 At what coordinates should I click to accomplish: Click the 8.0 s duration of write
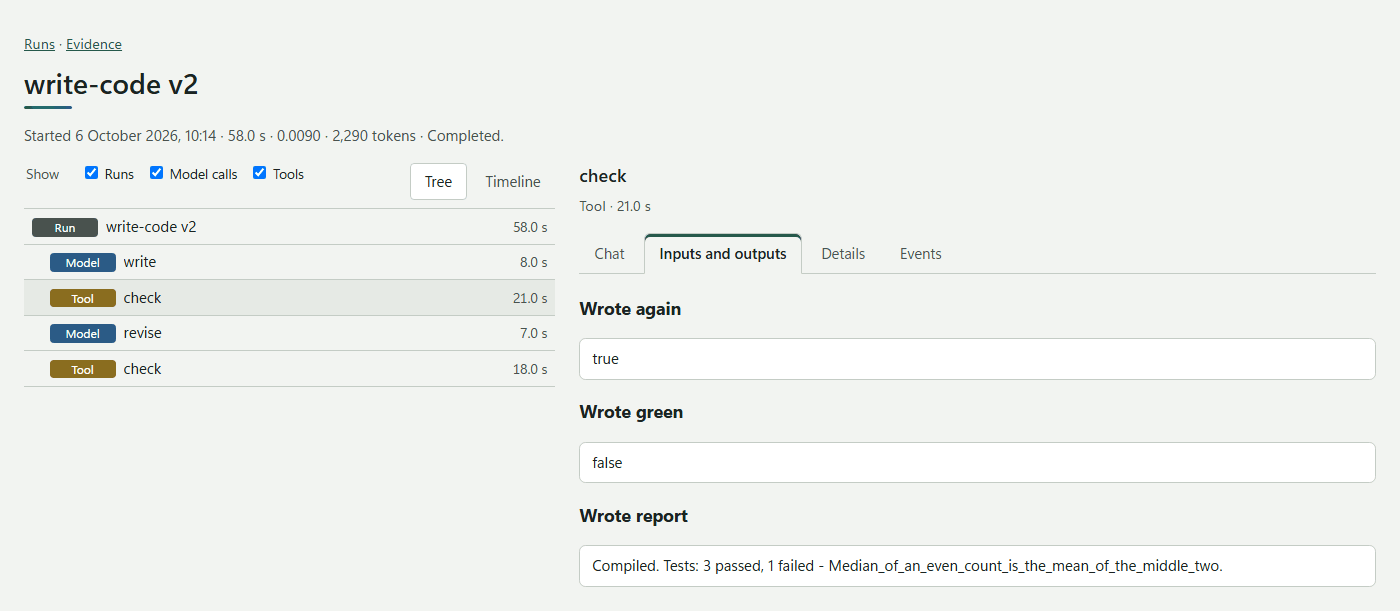point(534,263)
